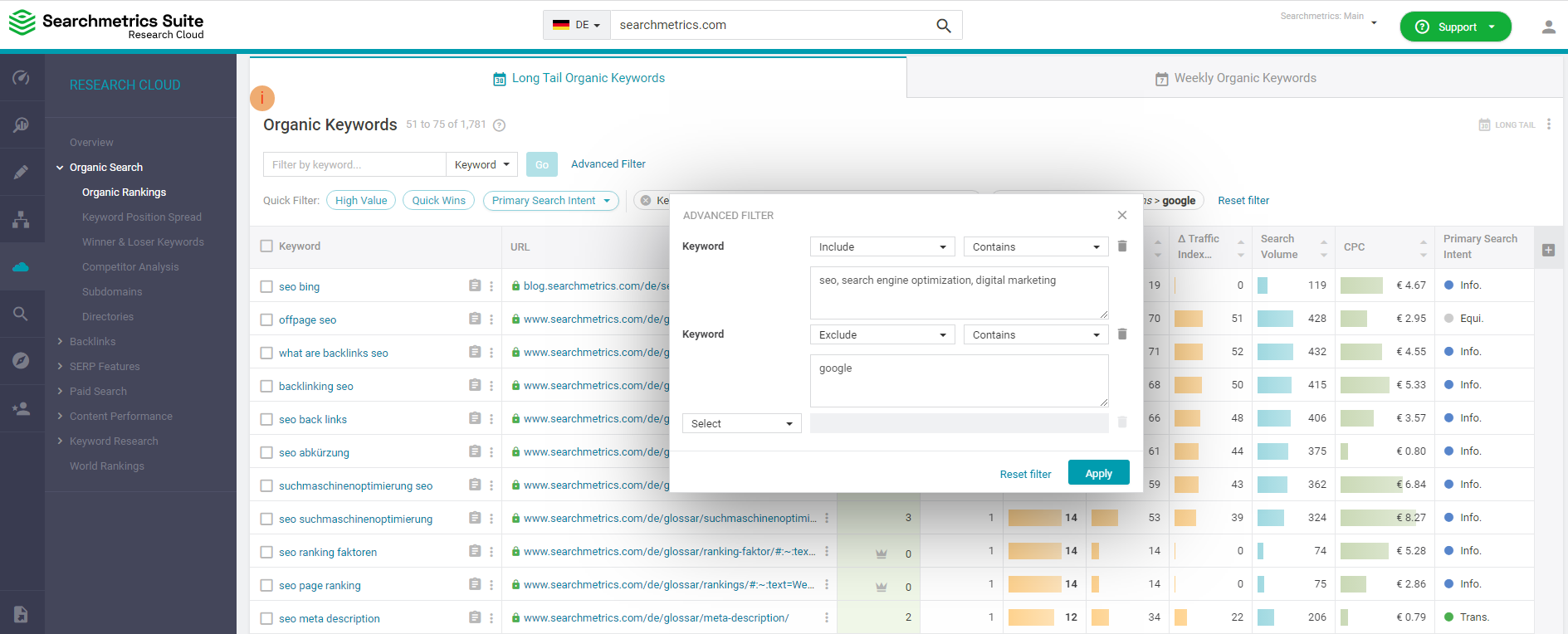Click the Filter by keyword input field
1568x634 pixels.
[x=354, y=164]
